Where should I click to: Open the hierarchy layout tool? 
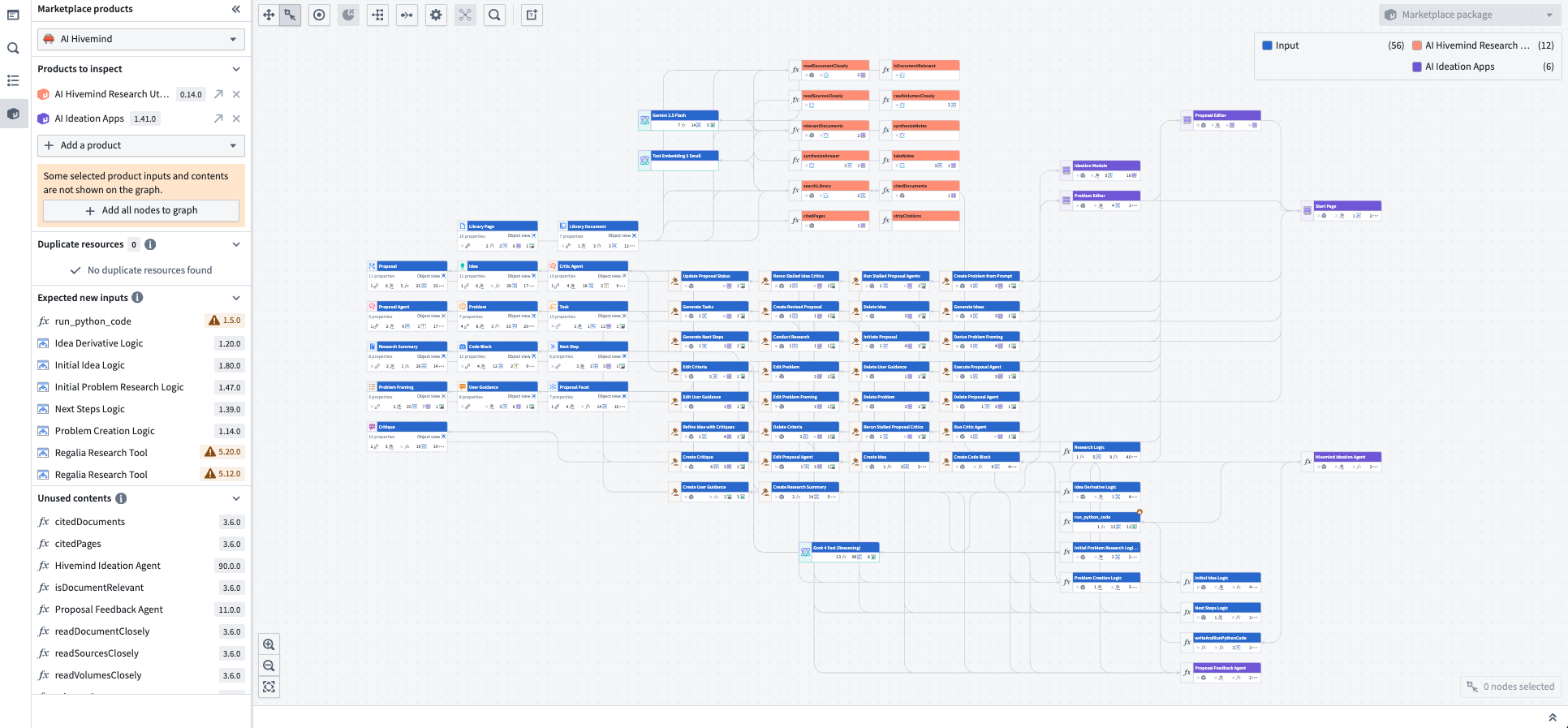pyautogui.click(x=378, y=15)
